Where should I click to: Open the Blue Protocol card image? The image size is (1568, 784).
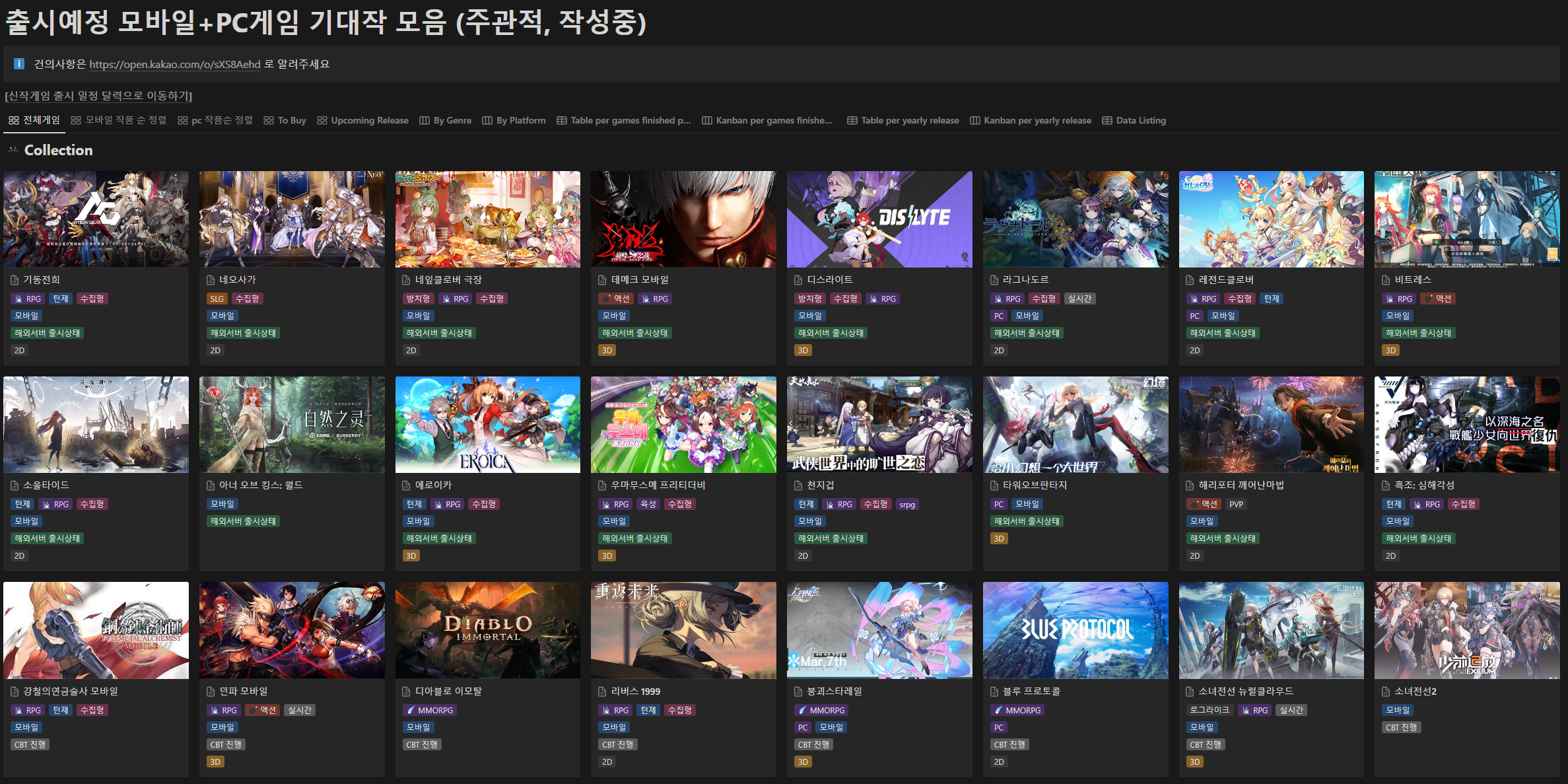[x=1075, y=630]
